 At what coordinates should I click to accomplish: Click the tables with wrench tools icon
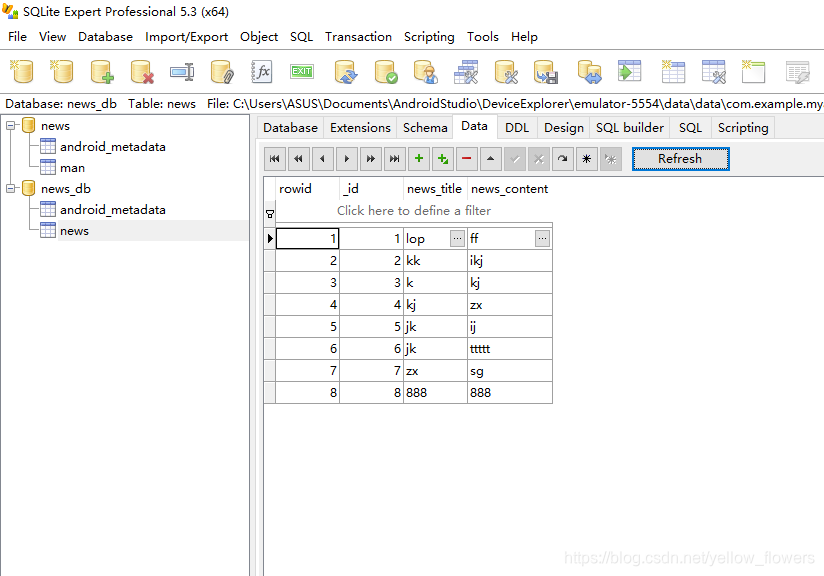pyautogui.click(x=466, y=71)
